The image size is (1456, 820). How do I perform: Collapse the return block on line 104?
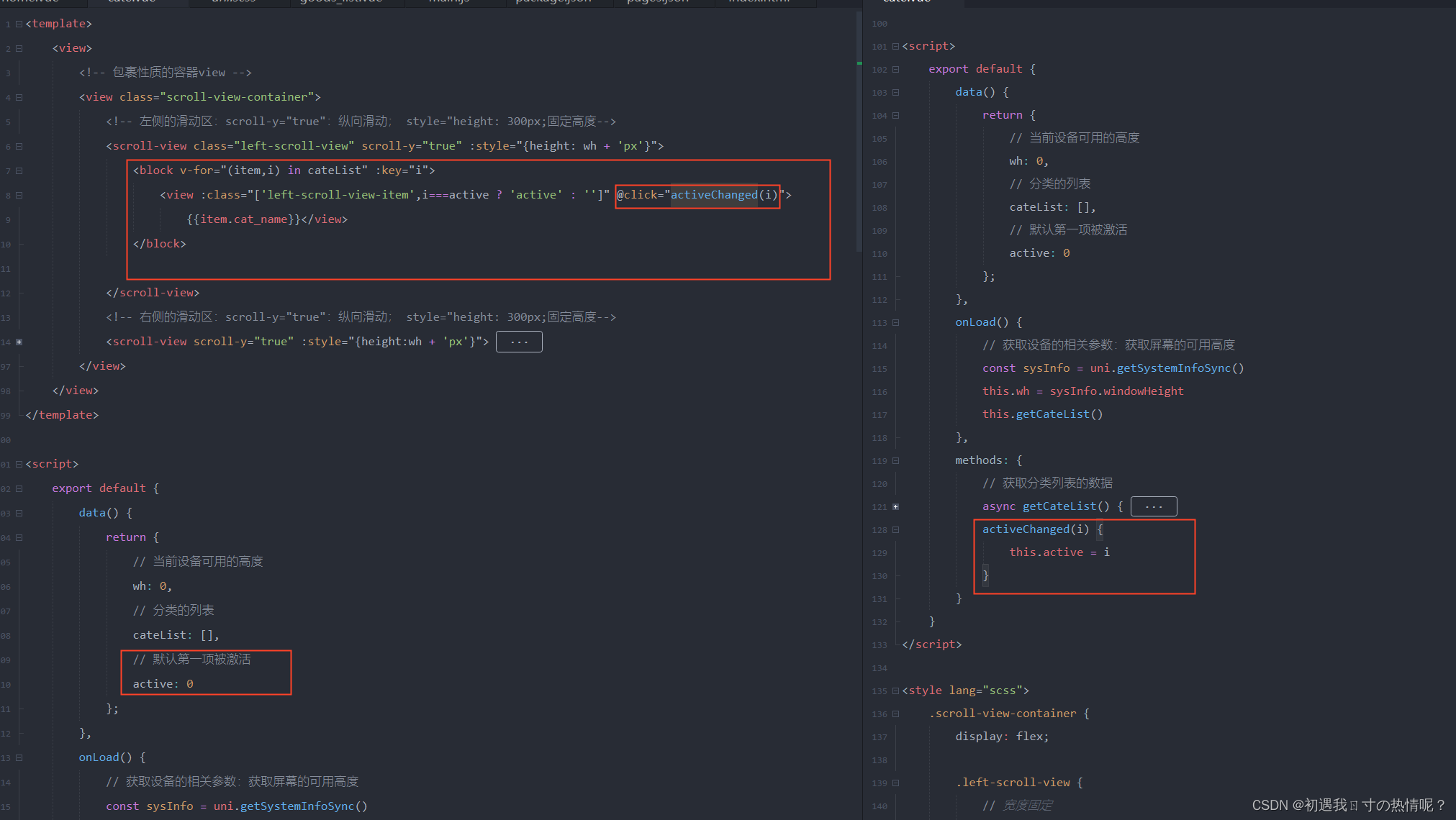895,116
